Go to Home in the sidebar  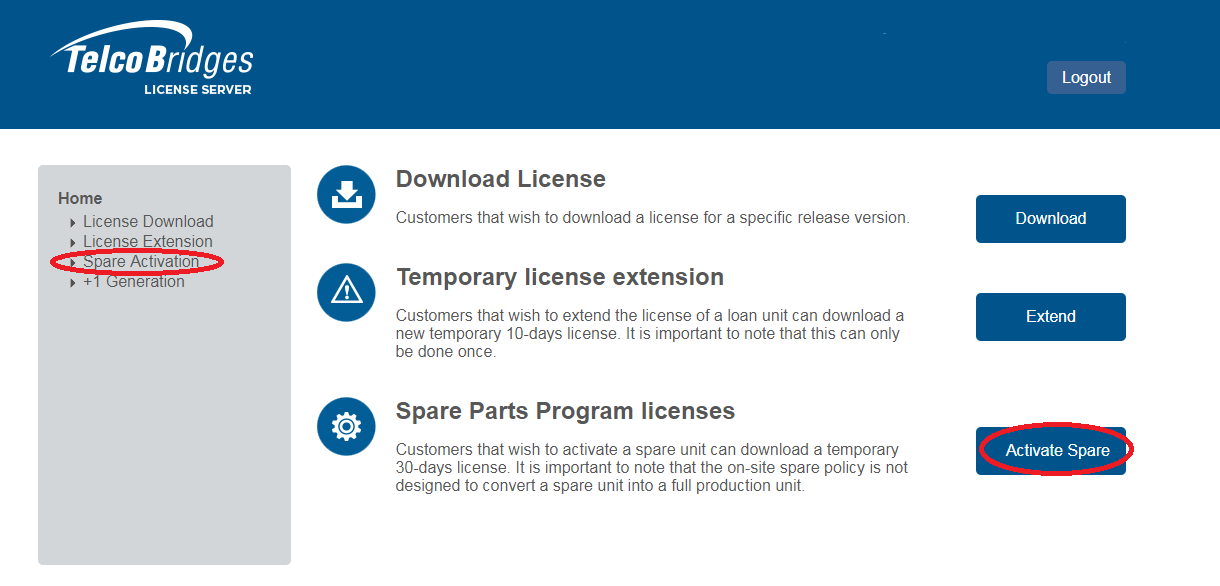click(80, 199)
